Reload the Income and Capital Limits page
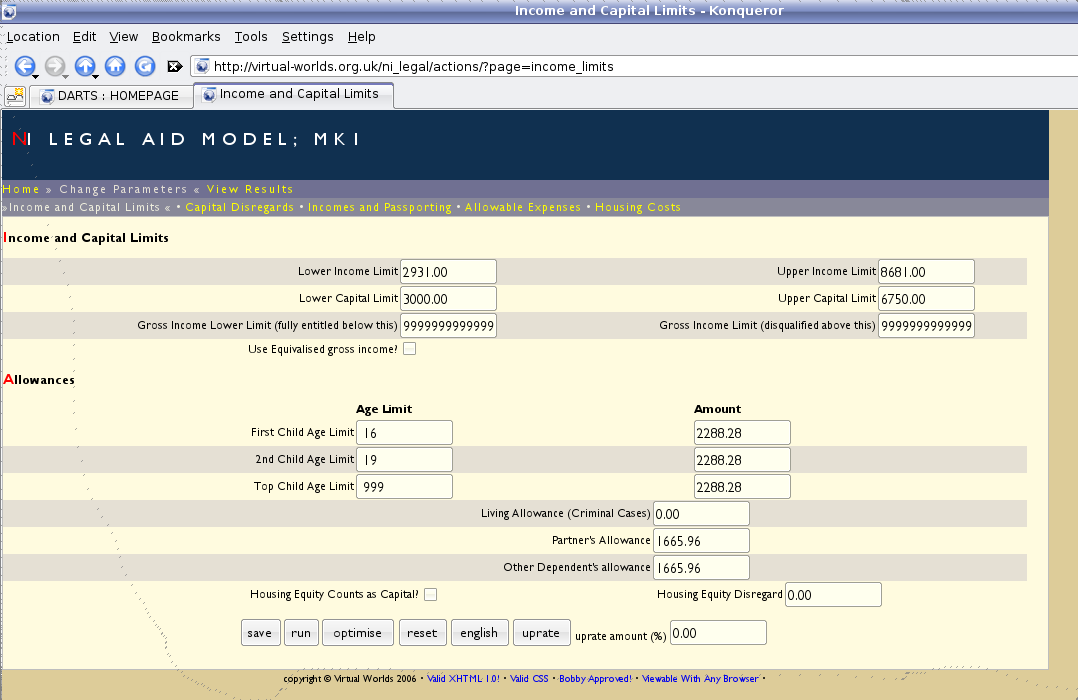Image resolution: width=1078 pixels, height=700 pixels. 144,66
